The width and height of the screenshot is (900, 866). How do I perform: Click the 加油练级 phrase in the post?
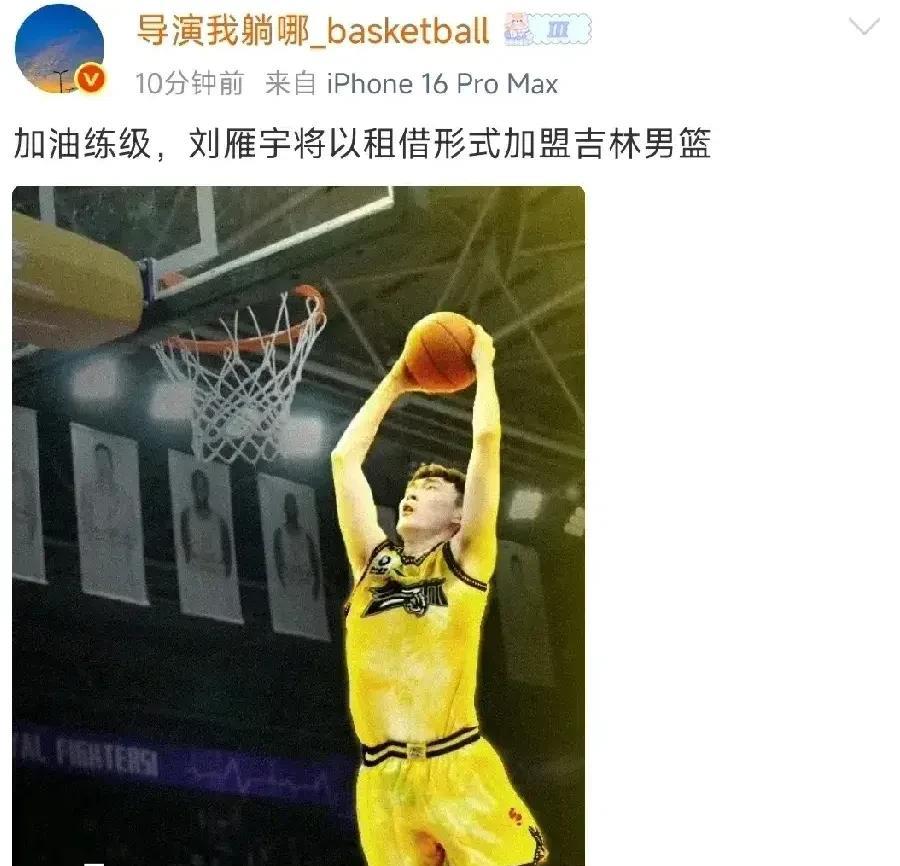tap(82, 143)
